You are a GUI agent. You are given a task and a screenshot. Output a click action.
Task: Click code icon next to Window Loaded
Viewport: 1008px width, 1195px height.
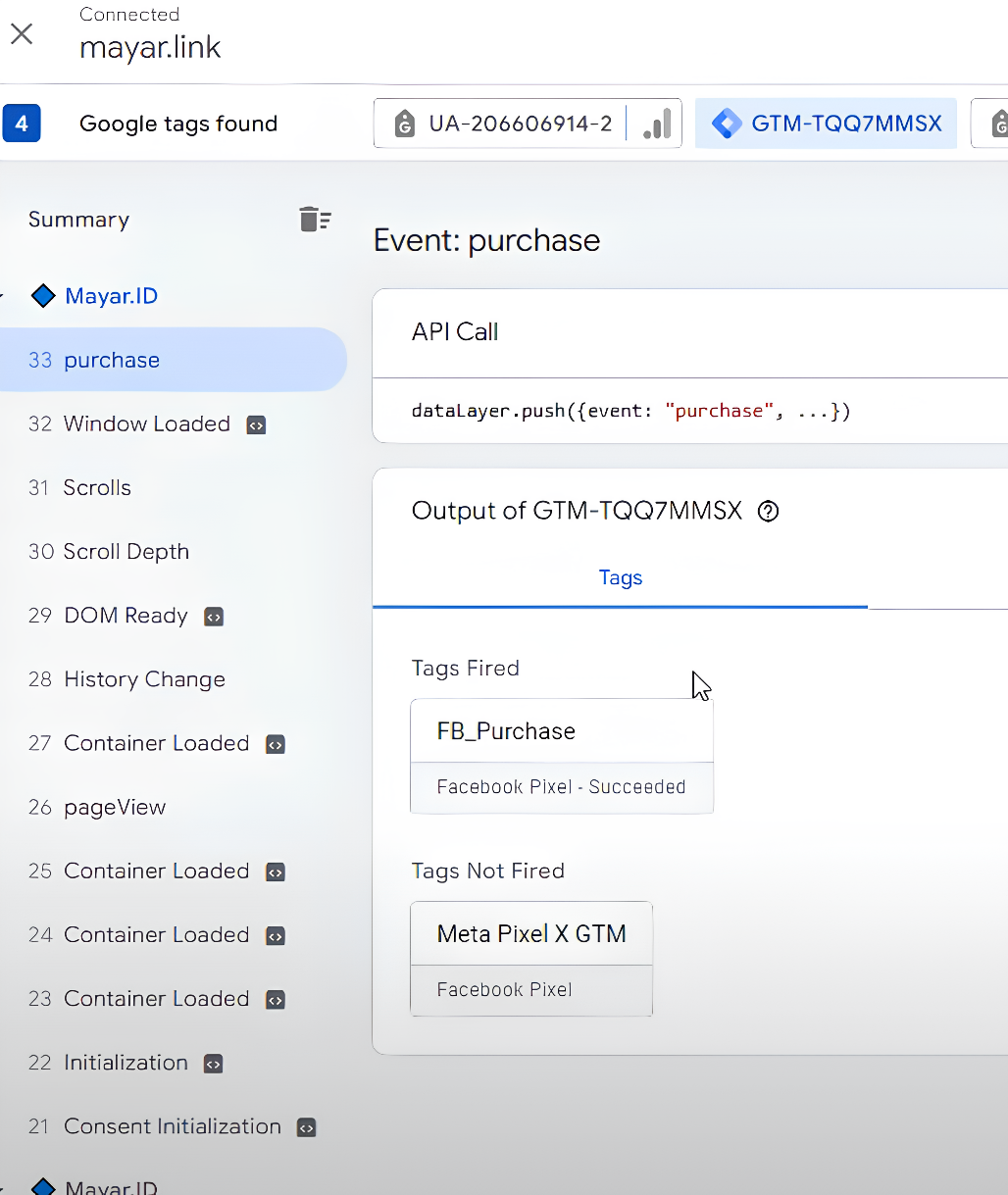coord(256,424)
